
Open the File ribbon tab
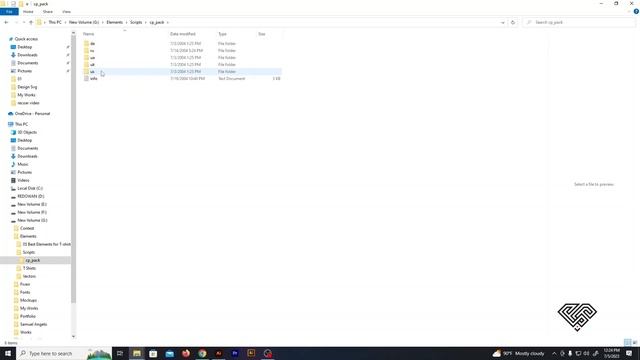tap(9, 12)
